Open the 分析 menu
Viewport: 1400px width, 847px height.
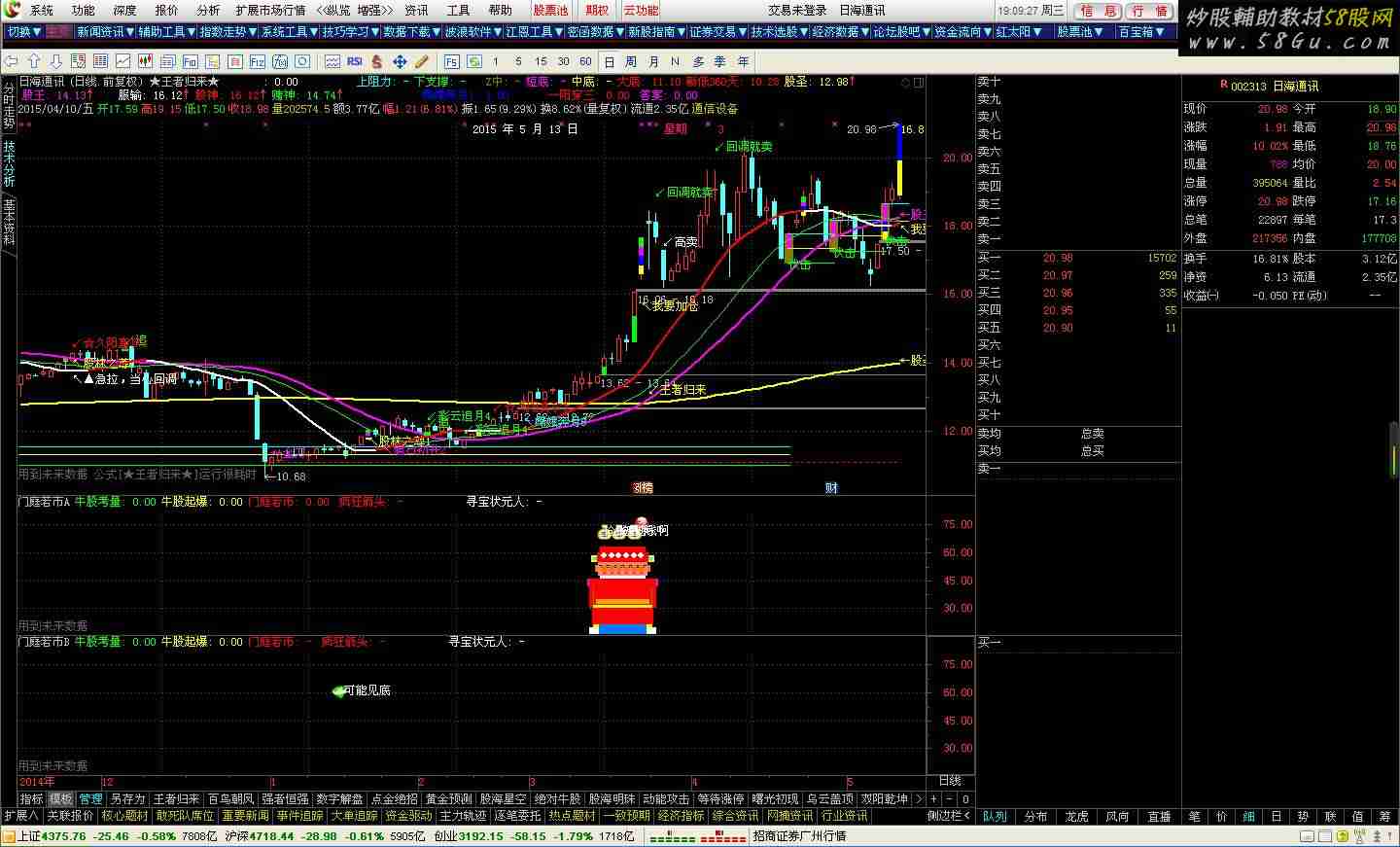208,10
